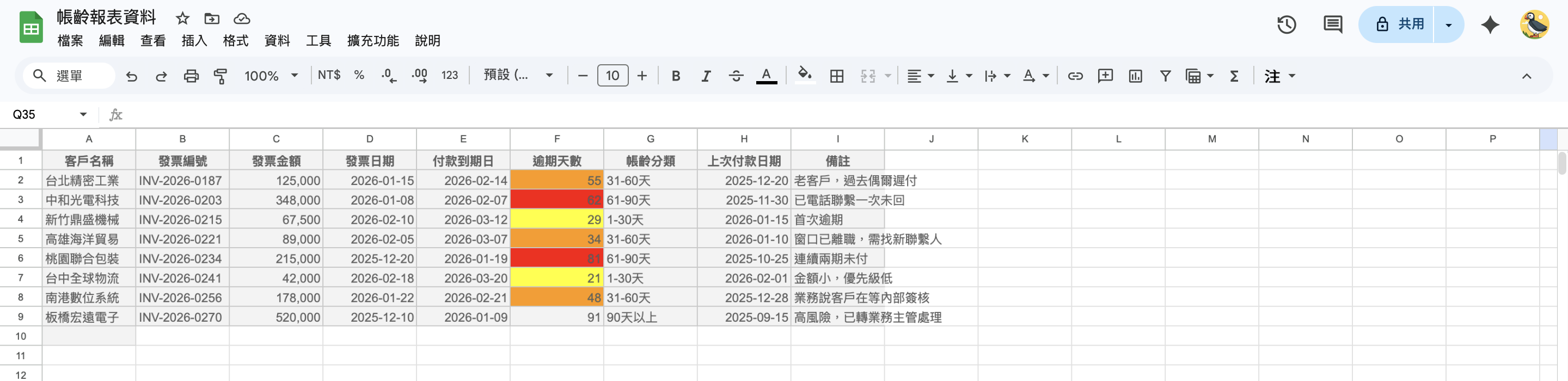
Task: Toggle italic formatting
Action: pos(706,76)
